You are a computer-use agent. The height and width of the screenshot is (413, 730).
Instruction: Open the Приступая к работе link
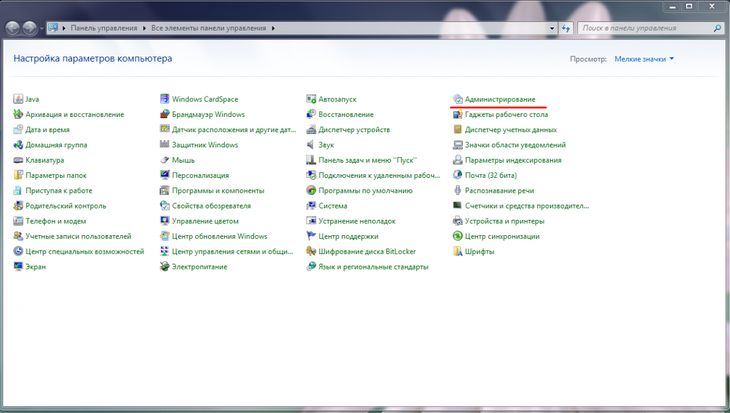click(x=59, y=190)
